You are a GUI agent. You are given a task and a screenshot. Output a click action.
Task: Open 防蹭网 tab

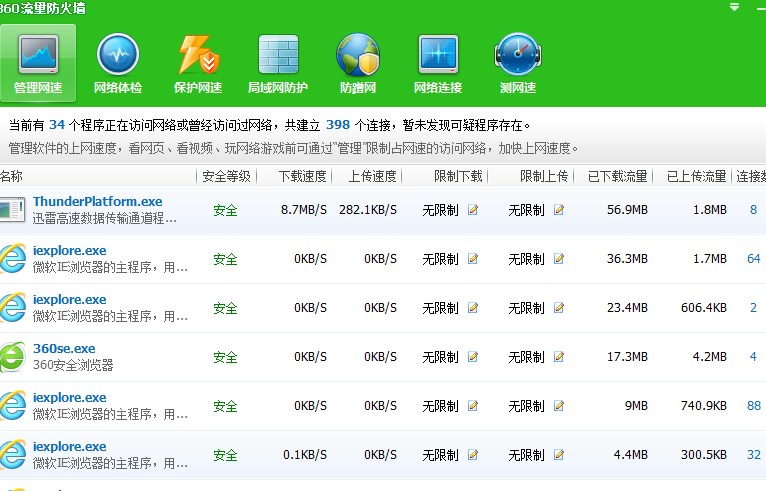[358, 63]
